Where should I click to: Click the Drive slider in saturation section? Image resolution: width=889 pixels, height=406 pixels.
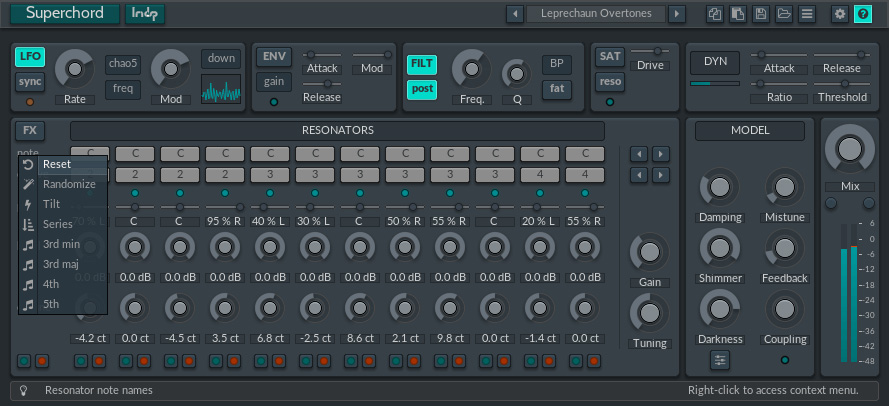[650, 51]
